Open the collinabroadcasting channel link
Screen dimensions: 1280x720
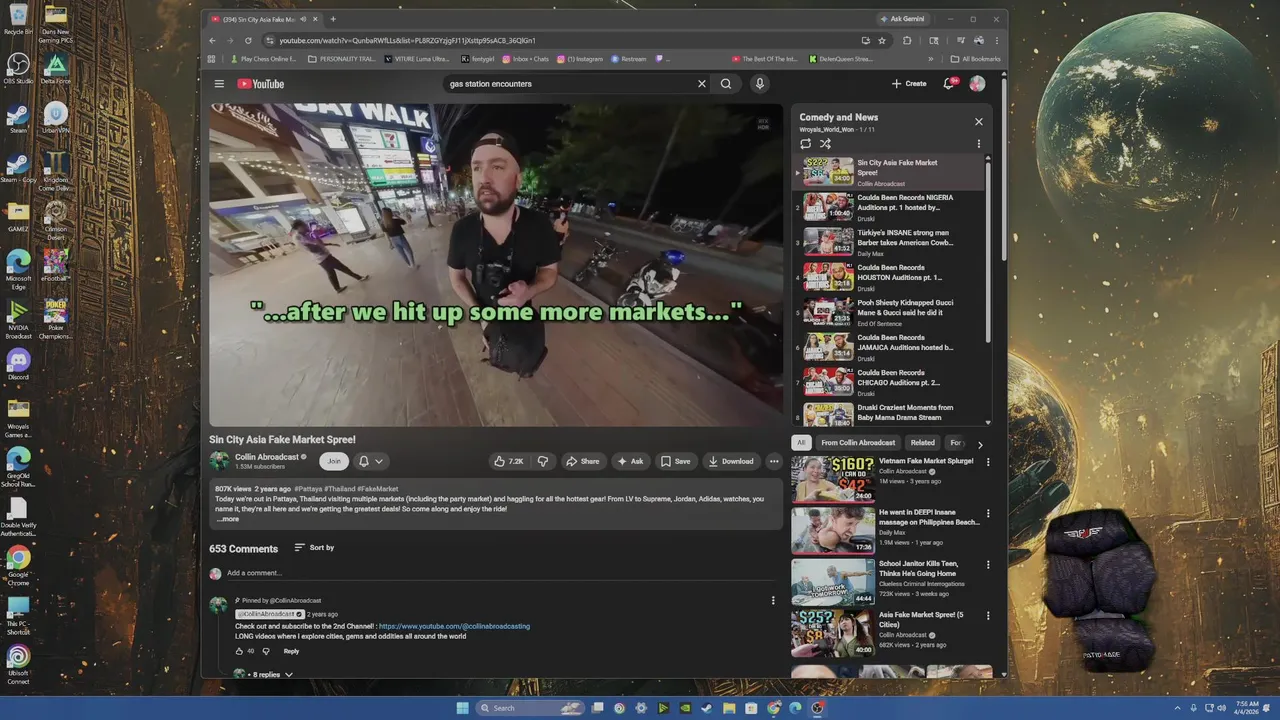click(x=454, y=626)
